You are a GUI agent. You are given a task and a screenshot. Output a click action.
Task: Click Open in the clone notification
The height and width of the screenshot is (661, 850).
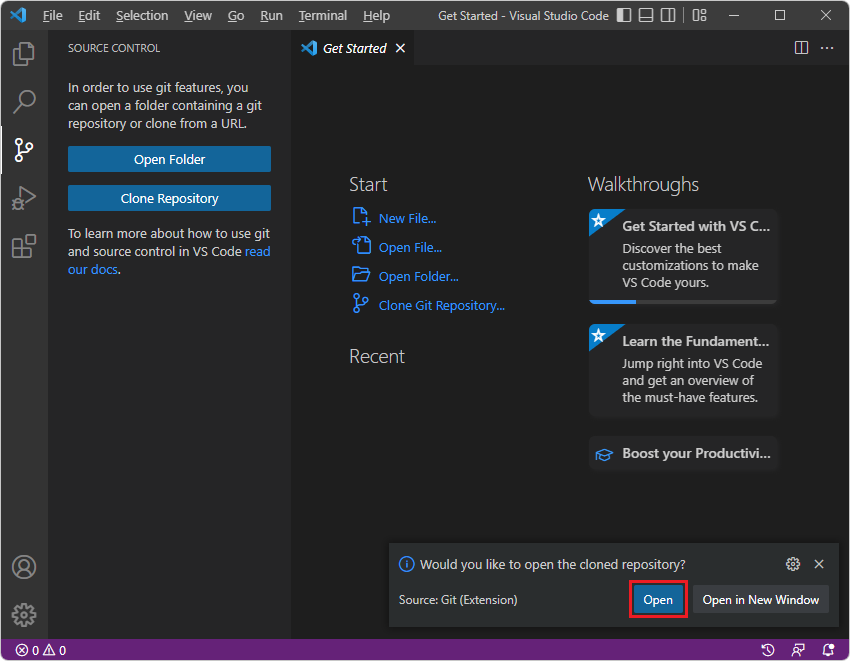tap(658, 599)
